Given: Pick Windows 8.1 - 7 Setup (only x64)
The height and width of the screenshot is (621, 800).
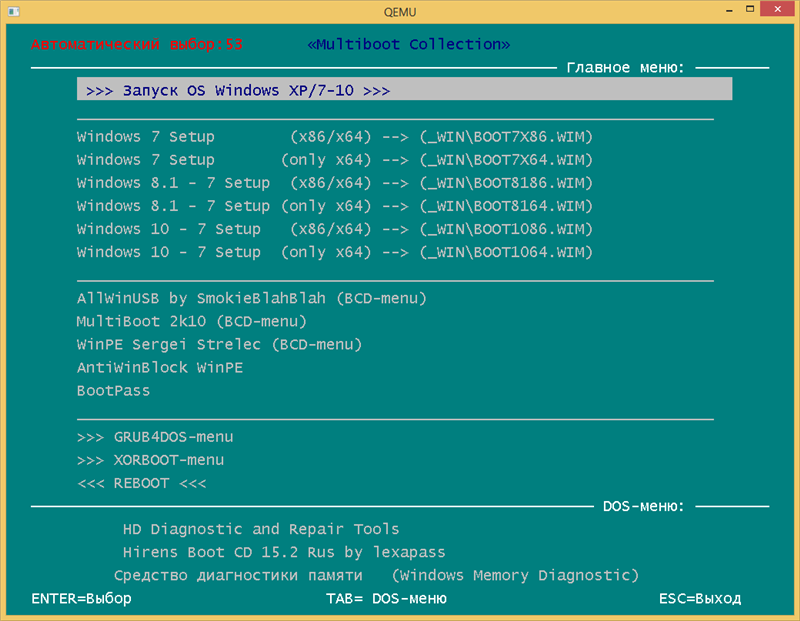Looking at the screenshot, I should tap(335, 206).
